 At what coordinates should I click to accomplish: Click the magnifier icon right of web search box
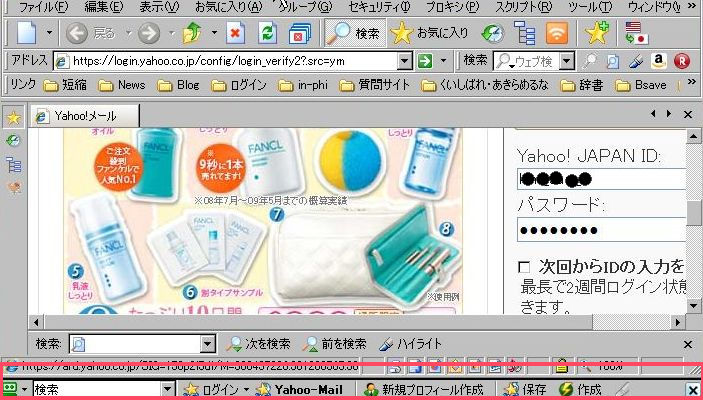coord(590,61)
